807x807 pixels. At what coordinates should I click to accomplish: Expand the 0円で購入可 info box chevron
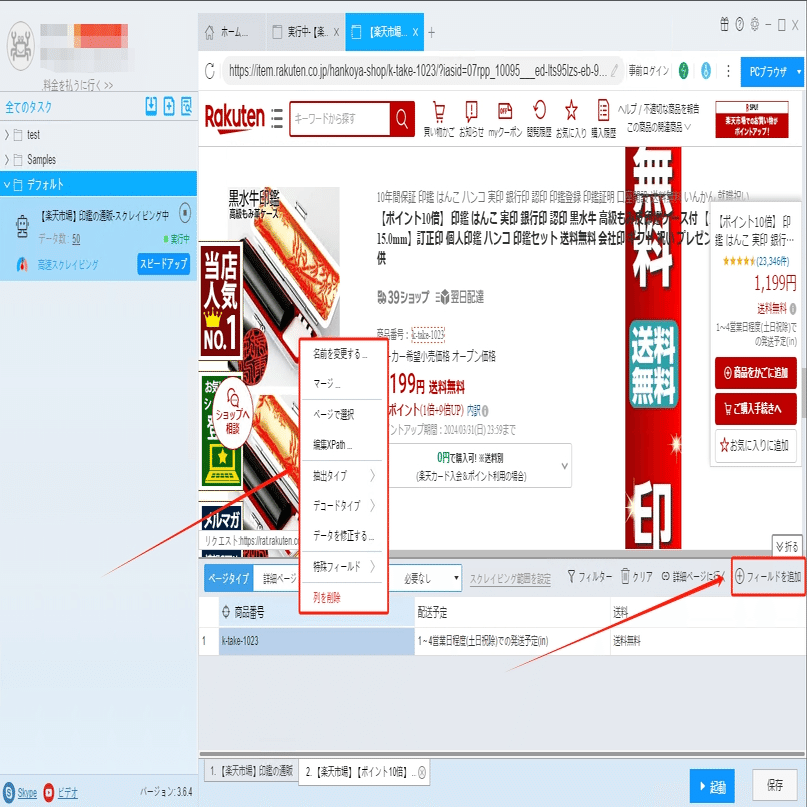click(x=565, y=466)
